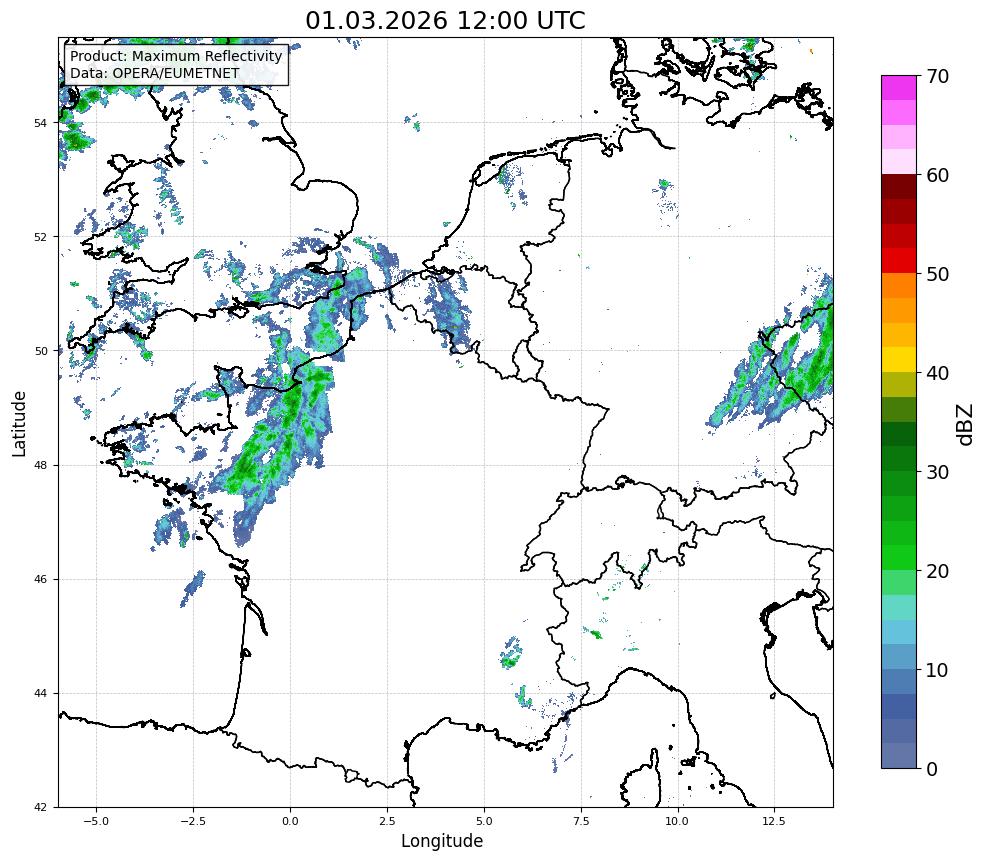Click the title "01.03.2026 12:00 UTC"
This screenshot has width=985, height=860.
[445, 21]
